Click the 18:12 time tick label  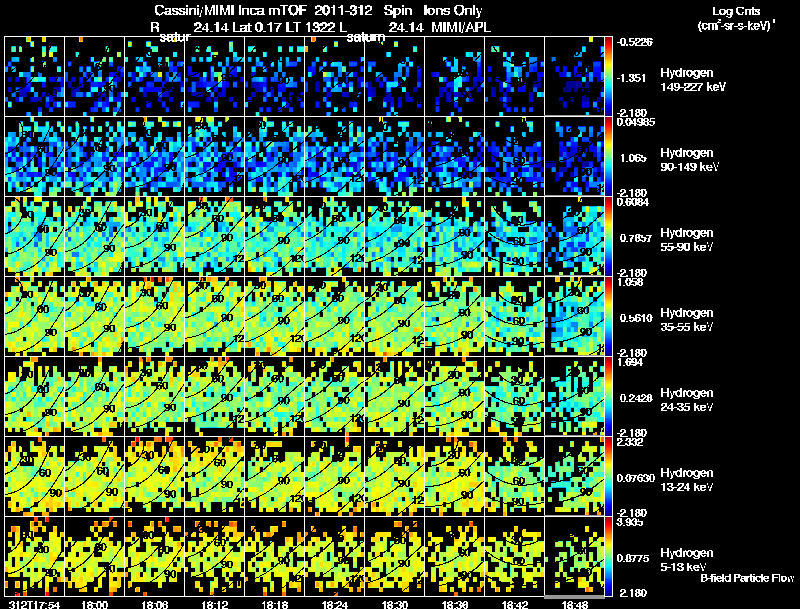tap(215, 603)
